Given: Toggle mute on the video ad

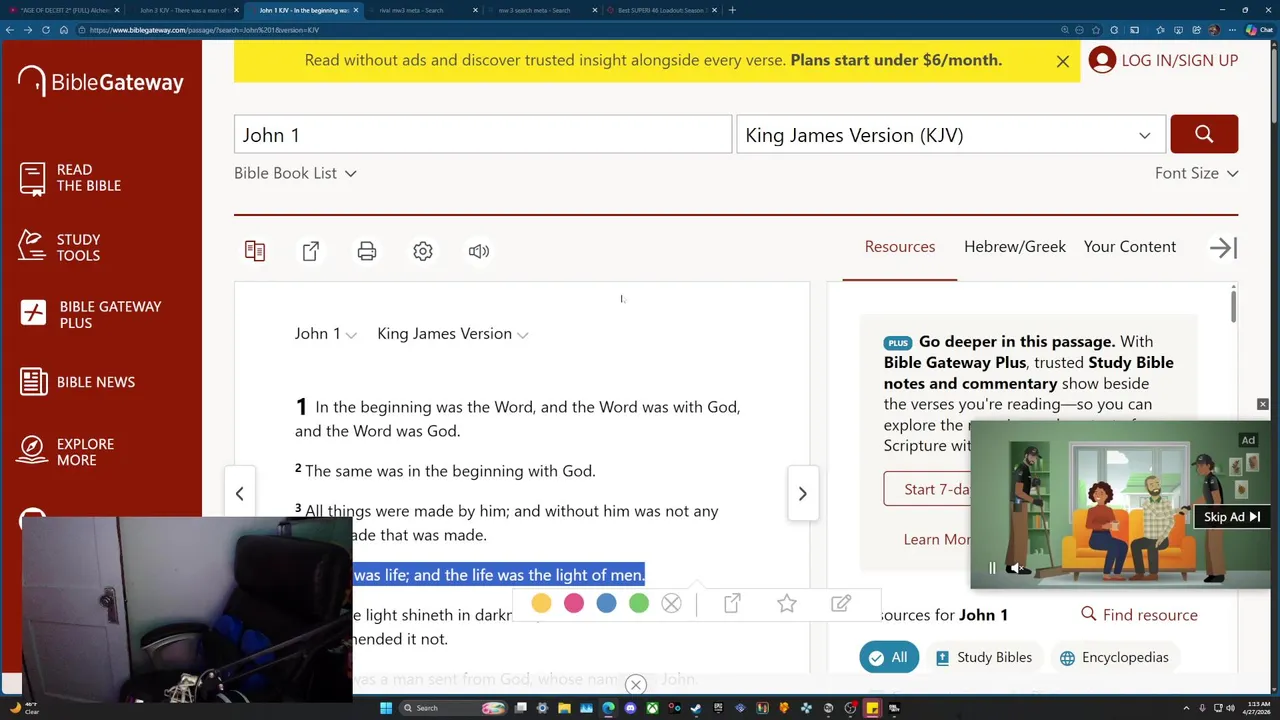Looking at the screenshot, I should [1018, 569].
